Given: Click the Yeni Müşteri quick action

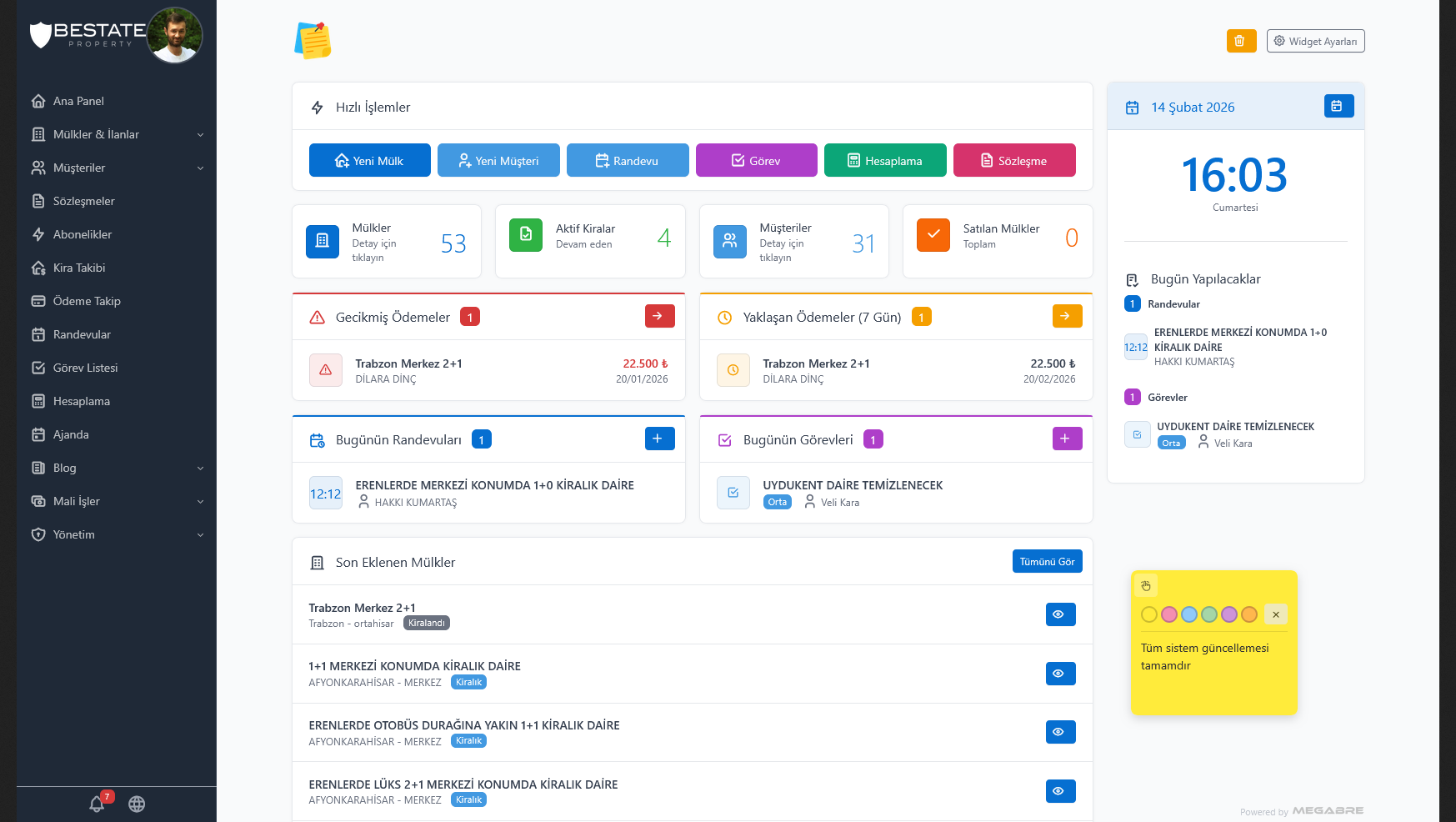Looking at the screenshot, I should [x=498, y=160].
